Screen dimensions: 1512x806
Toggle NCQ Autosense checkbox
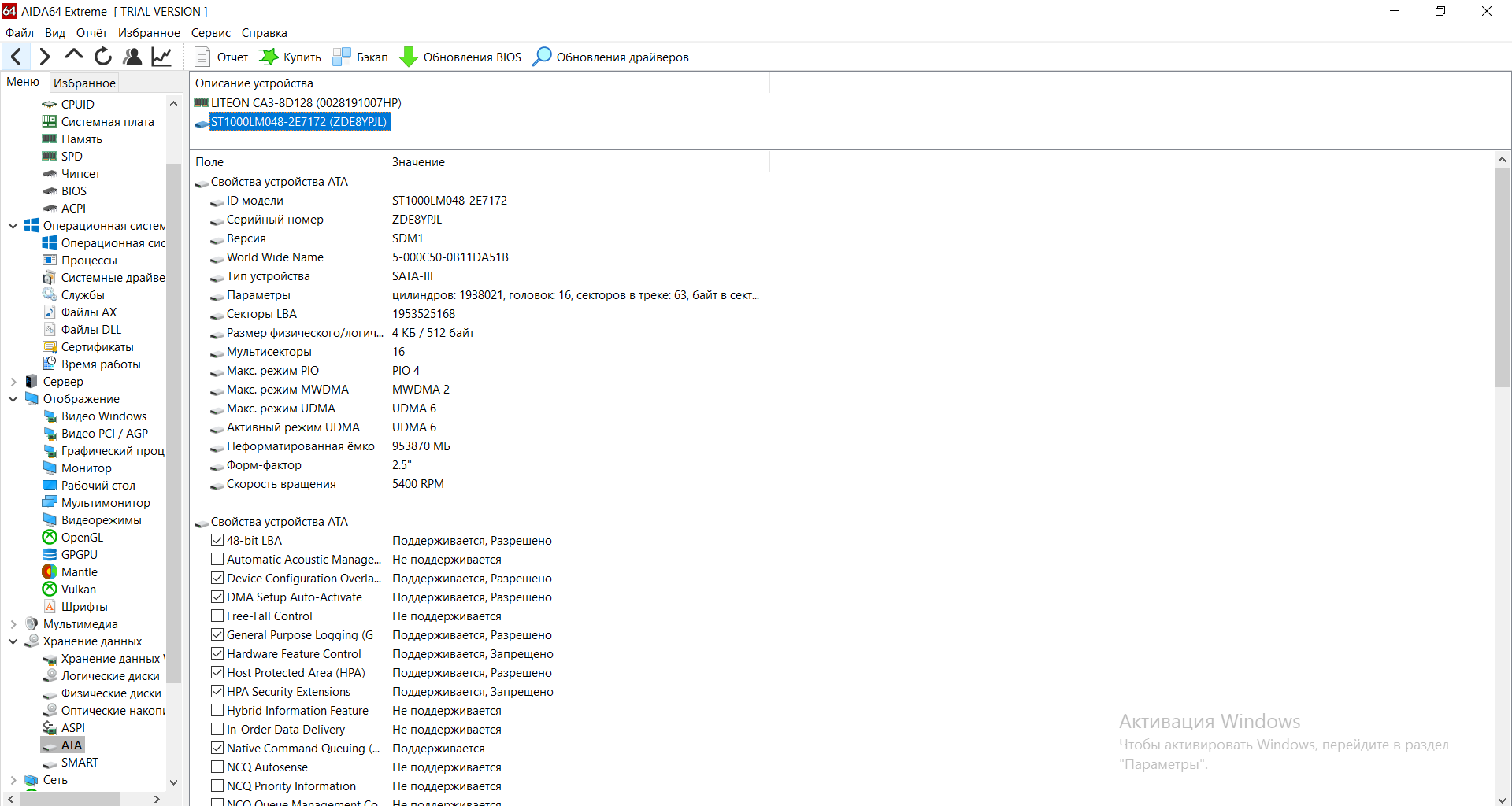pos(217,767)
